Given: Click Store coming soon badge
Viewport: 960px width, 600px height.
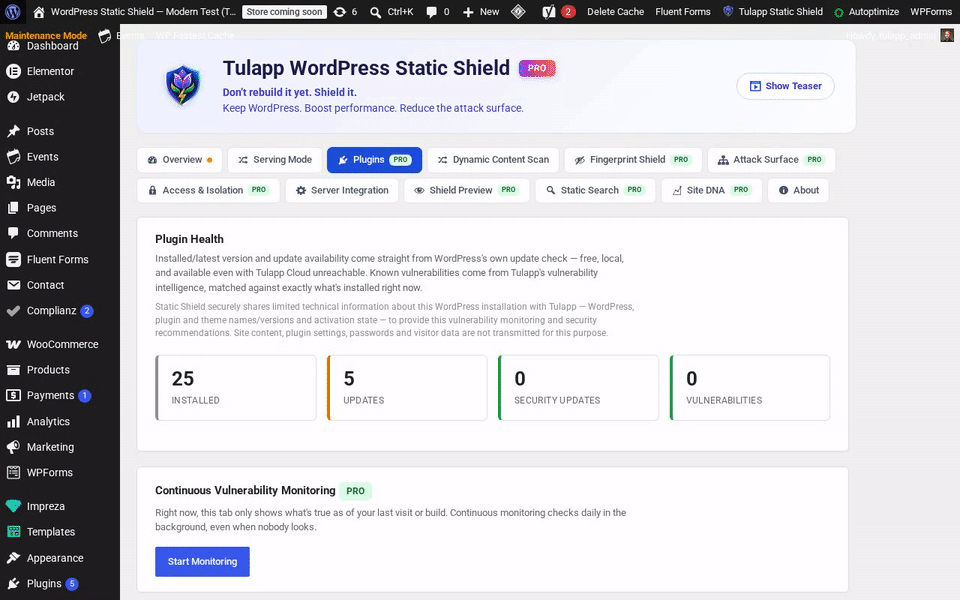Looking at the screenshot, I should coord(284,12).
